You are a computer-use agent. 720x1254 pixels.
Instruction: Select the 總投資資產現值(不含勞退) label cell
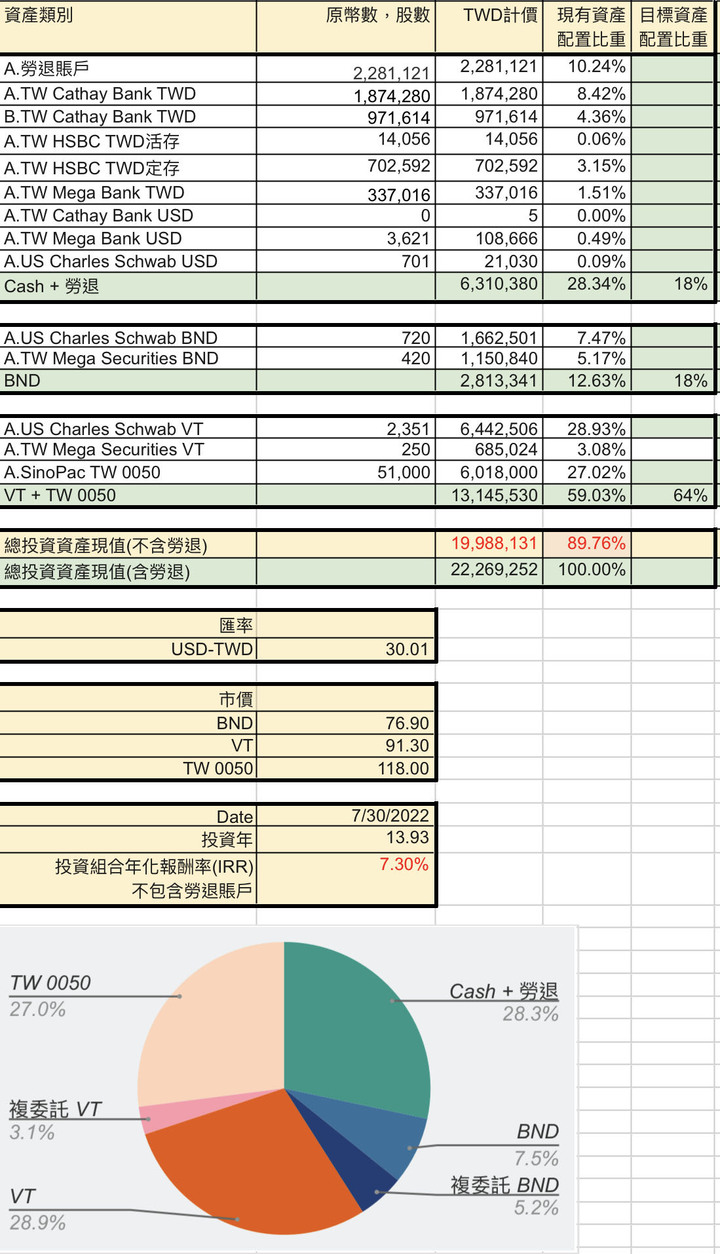coord(128,545)
